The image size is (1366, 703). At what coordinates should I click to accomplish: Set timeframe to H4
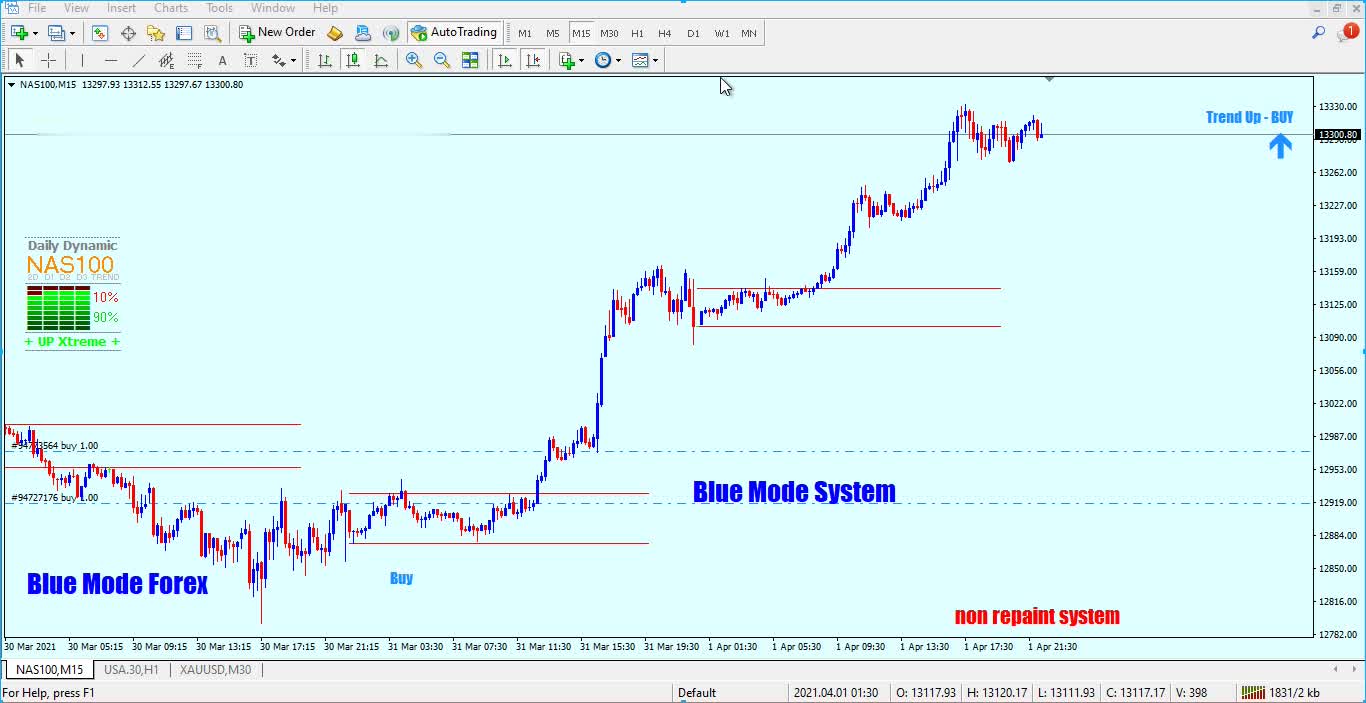(x=665, y=33)
